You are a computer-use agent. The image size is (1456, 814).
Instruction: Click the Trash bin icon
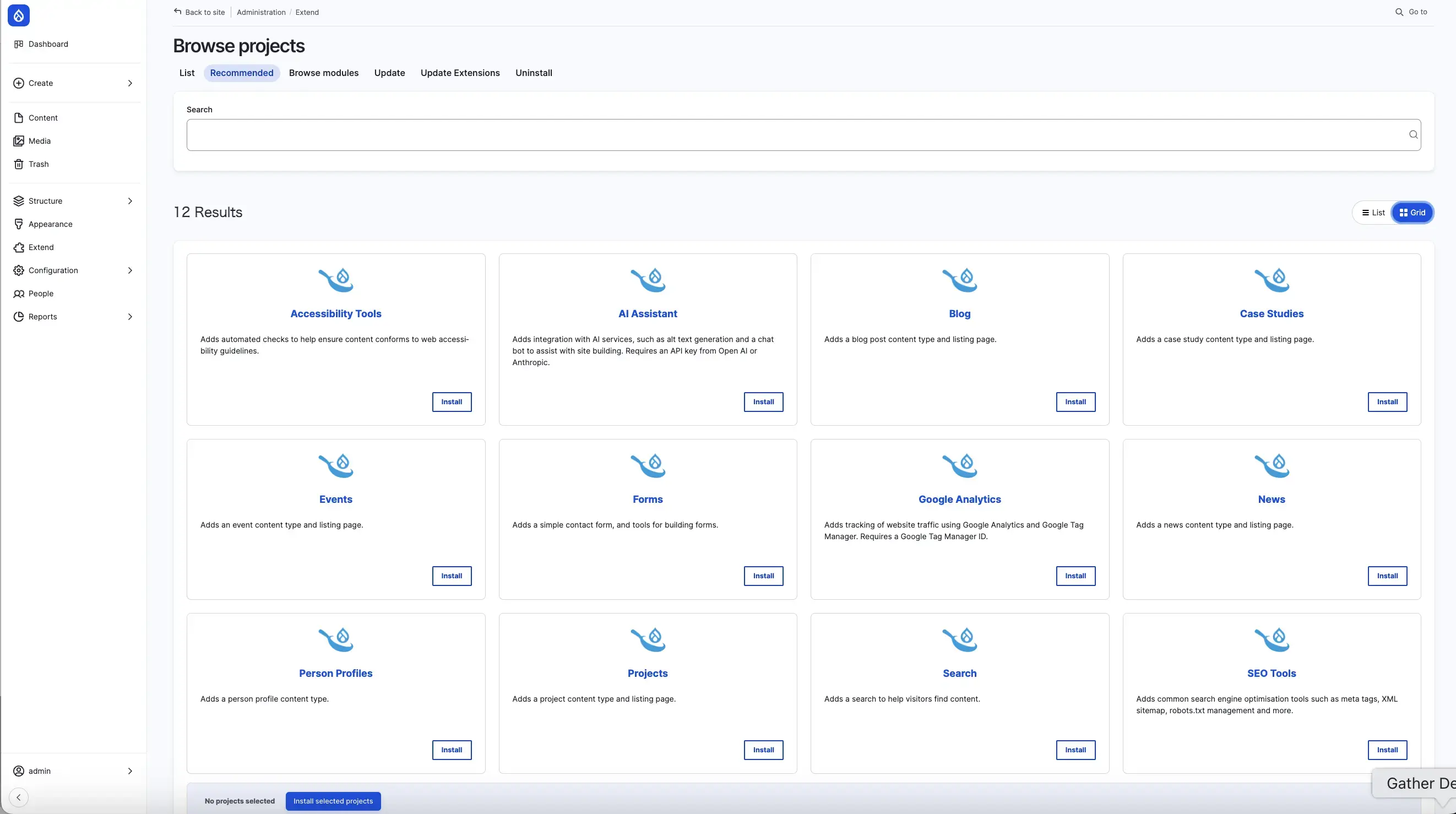point(19,164)
